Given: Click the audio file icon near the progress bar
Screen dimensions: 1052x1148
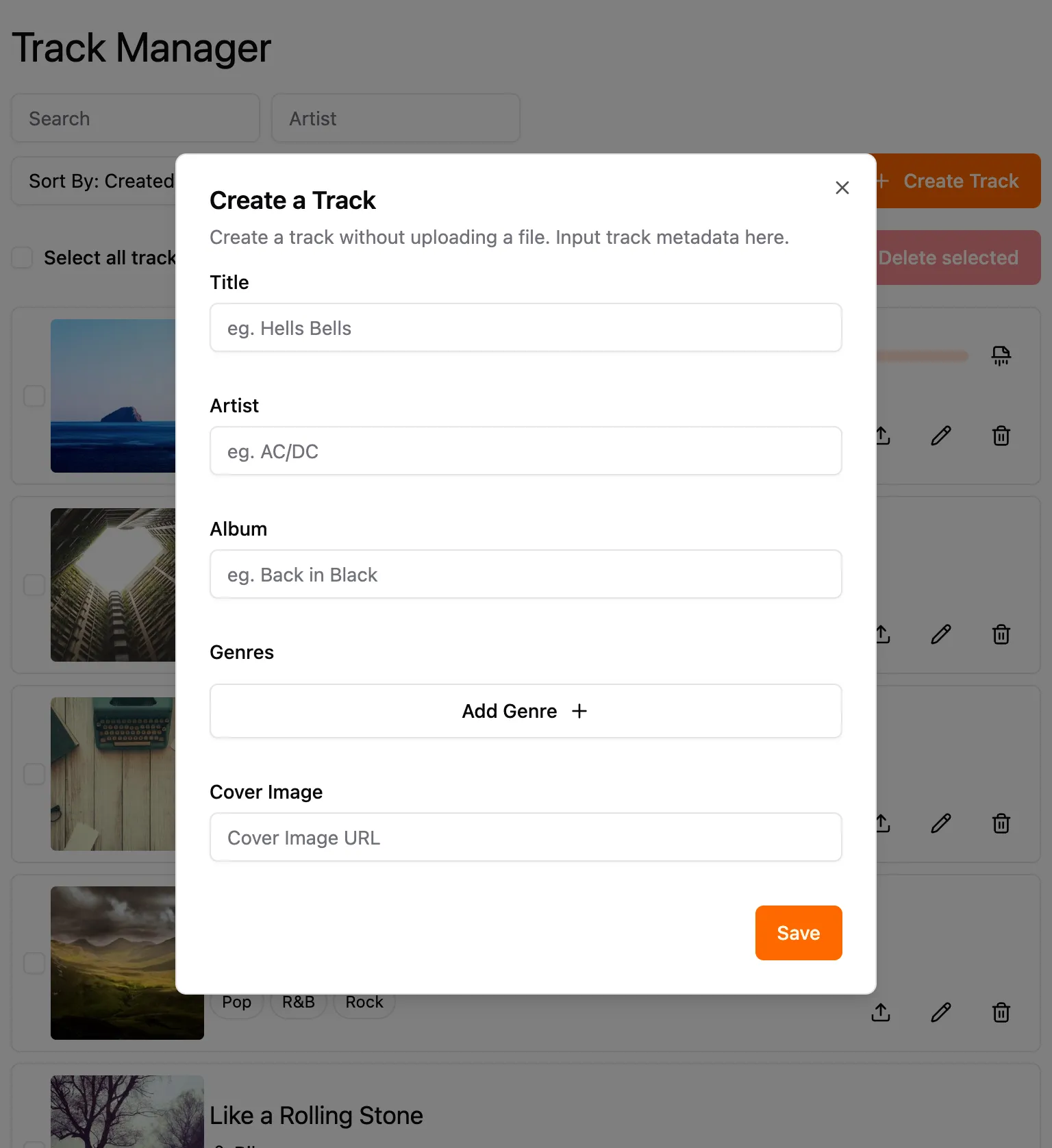Looking at the screenshot, I should point(1001,355).
